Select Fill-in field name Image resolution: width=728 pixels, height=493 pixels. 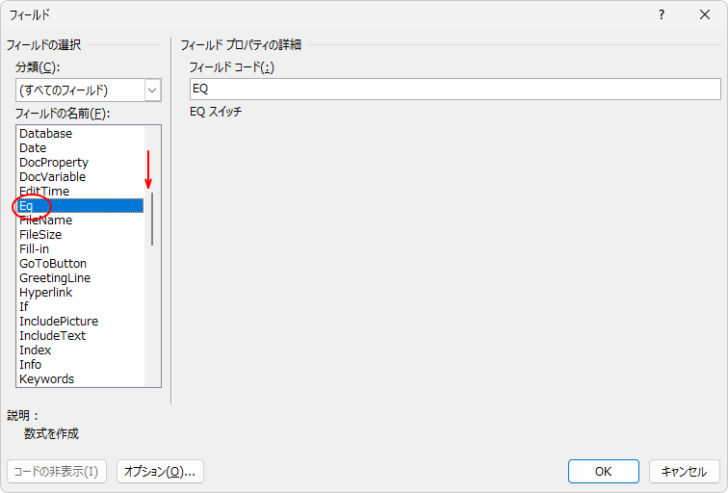80,249
